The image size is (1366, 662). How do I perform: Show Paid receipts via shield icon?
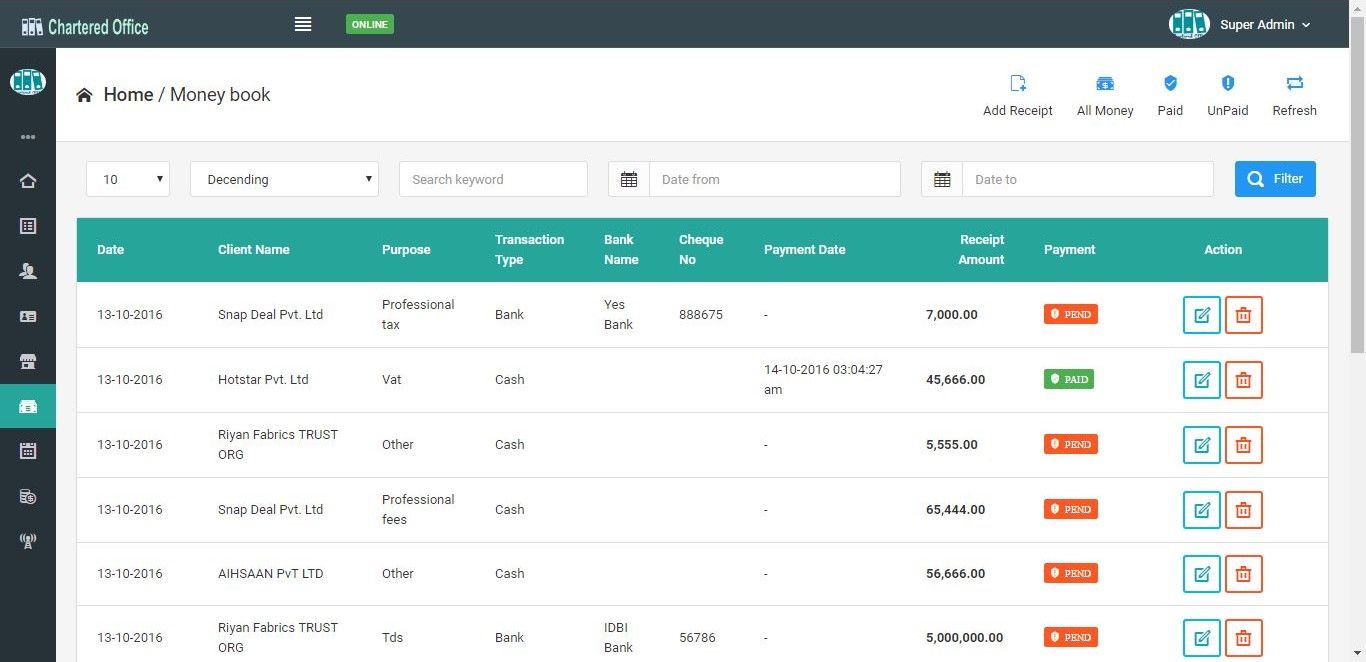click(1170, 84)
